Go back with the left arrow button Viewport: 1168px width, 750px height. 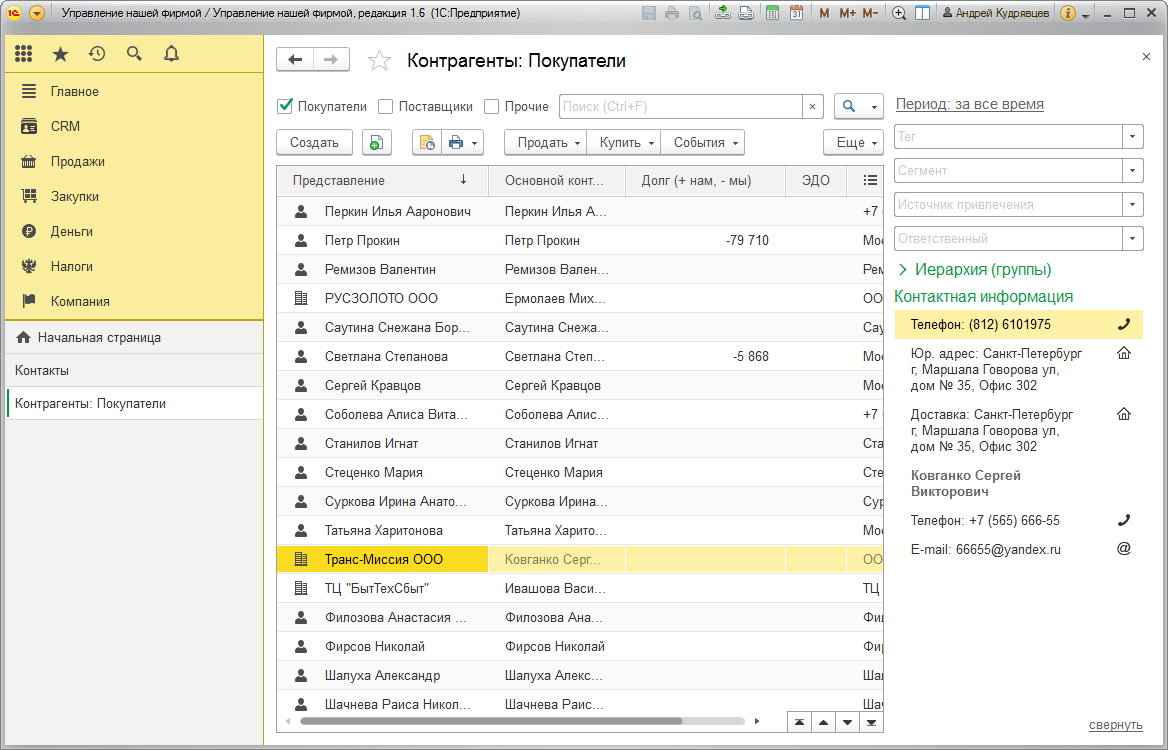[x=295, y=60]
